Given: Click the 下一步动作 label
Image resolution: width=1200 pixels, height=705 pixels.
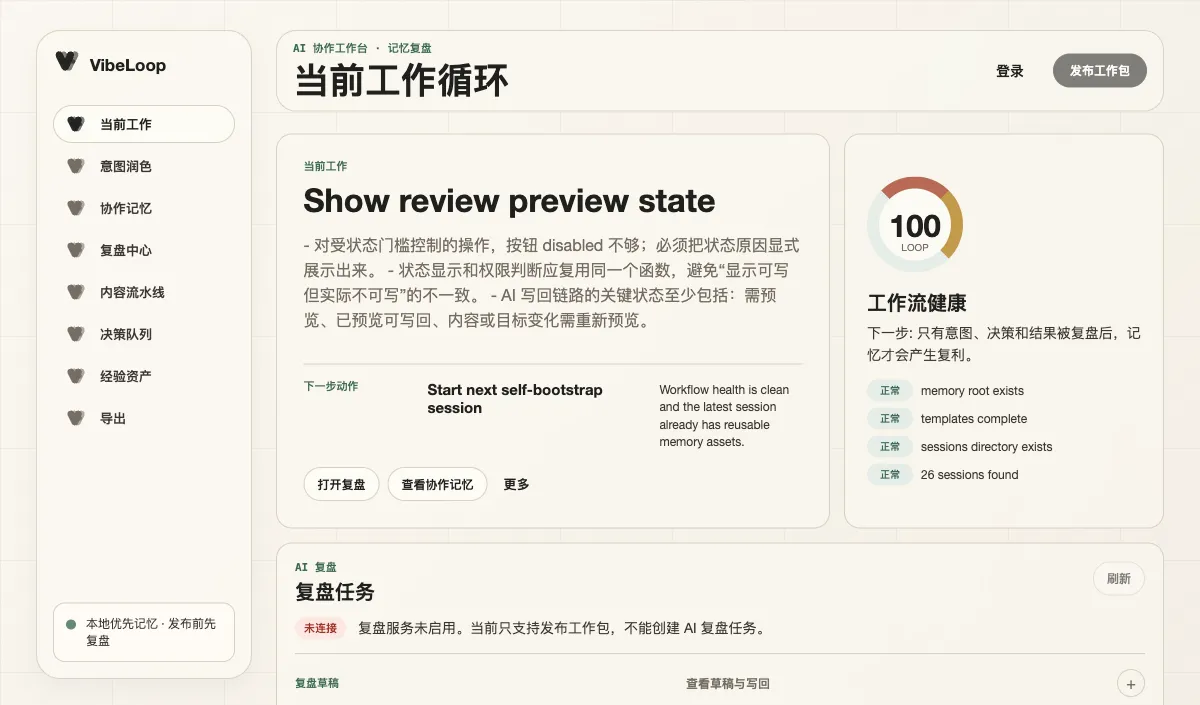Looking at the screenshot, I should 331,386.
